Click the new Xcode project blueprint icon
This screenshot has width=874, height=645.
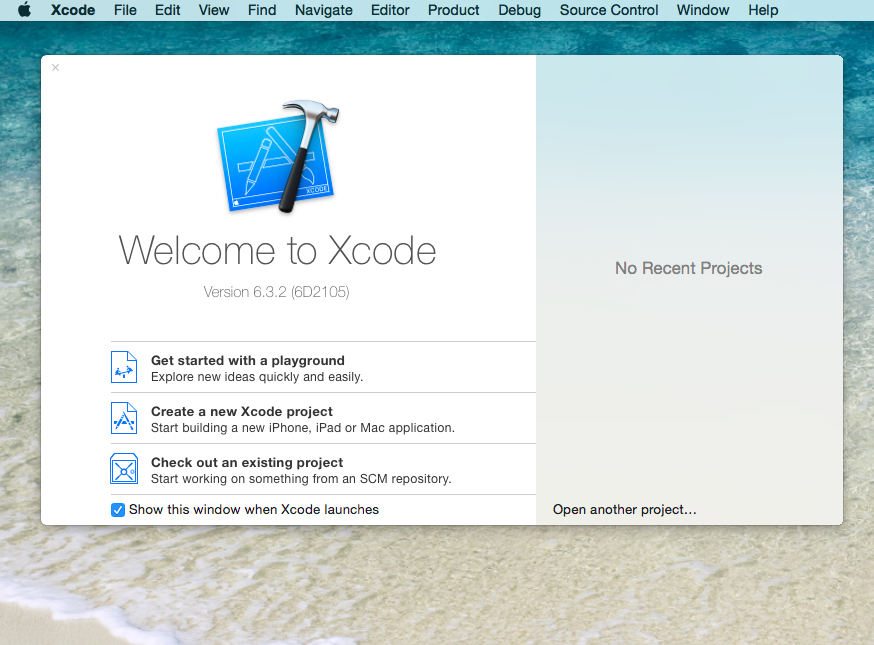pyautogui.click(x=124, y=418)
